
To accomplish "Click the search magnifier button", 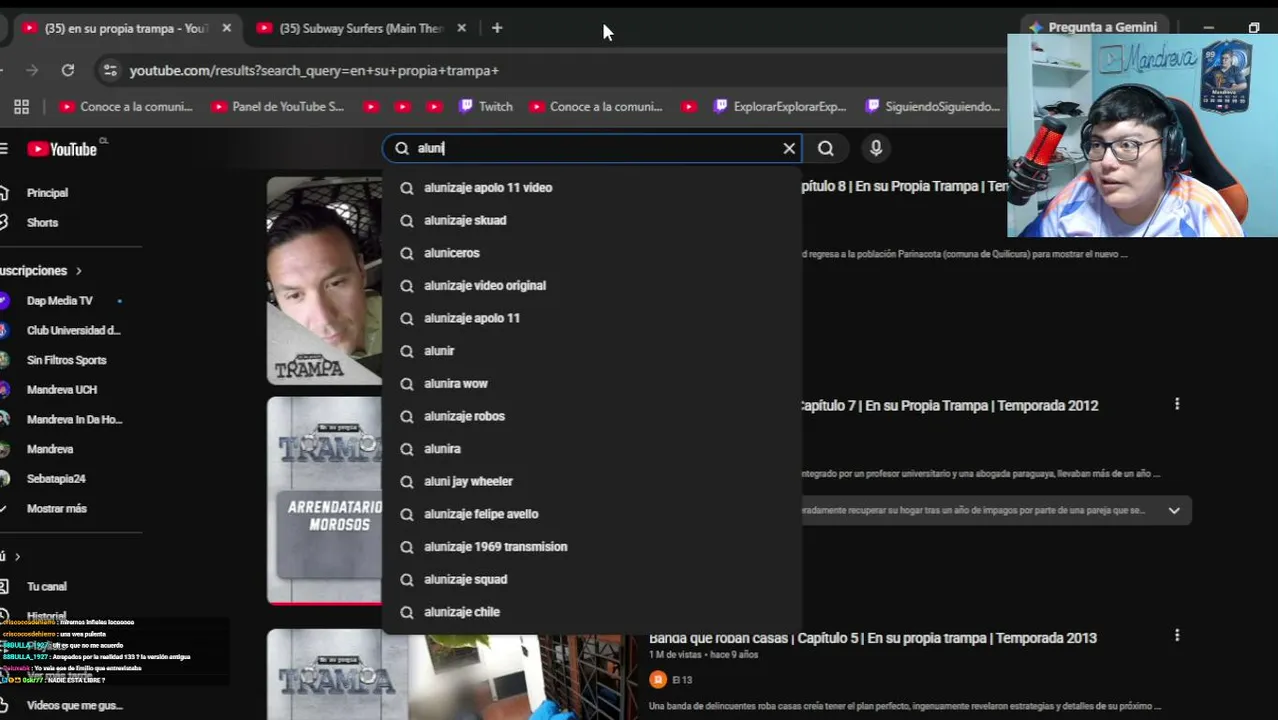I will 826,148.
